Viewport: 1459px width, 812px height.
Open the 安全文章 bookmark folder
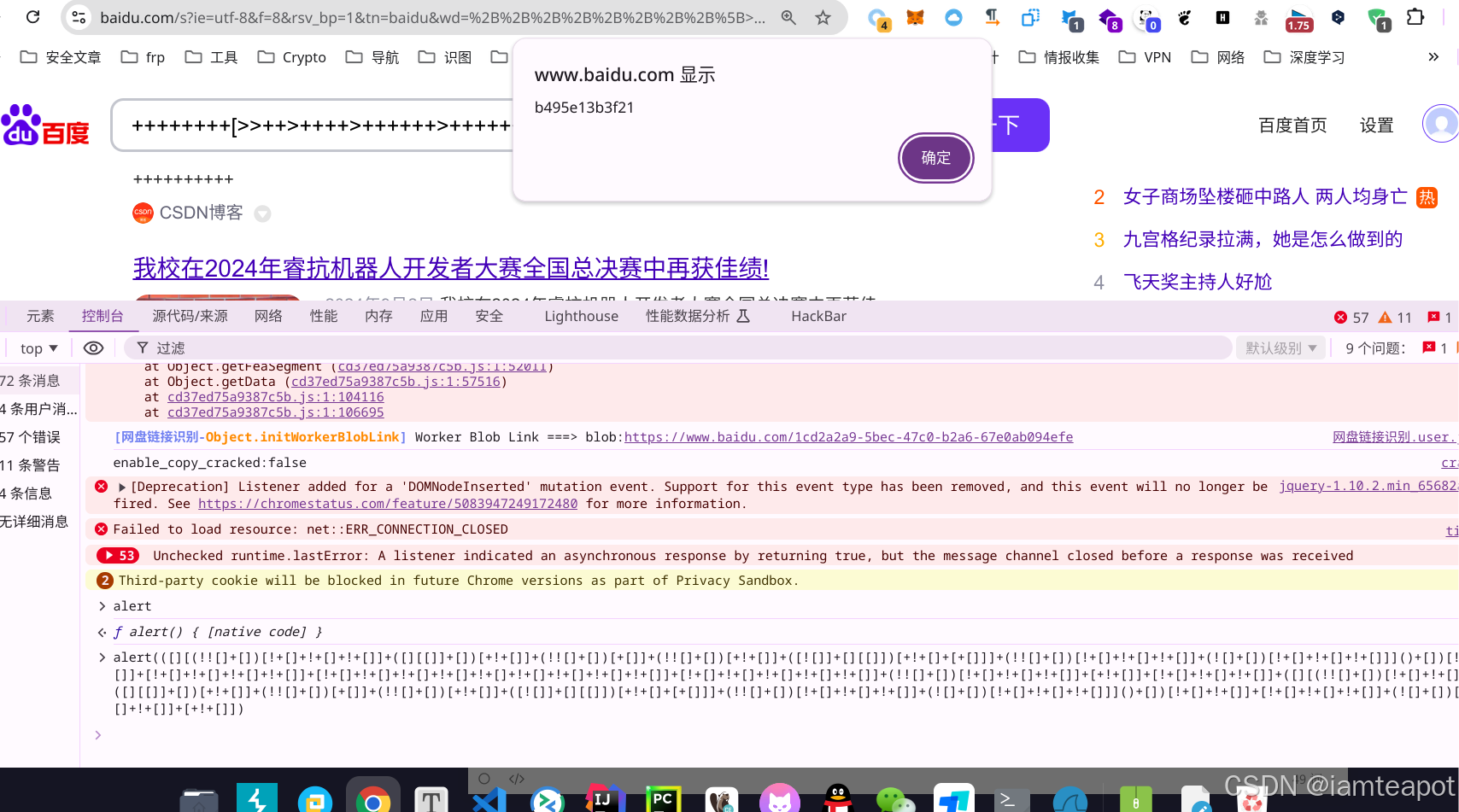pyautogui.click(x=61, y=57)
